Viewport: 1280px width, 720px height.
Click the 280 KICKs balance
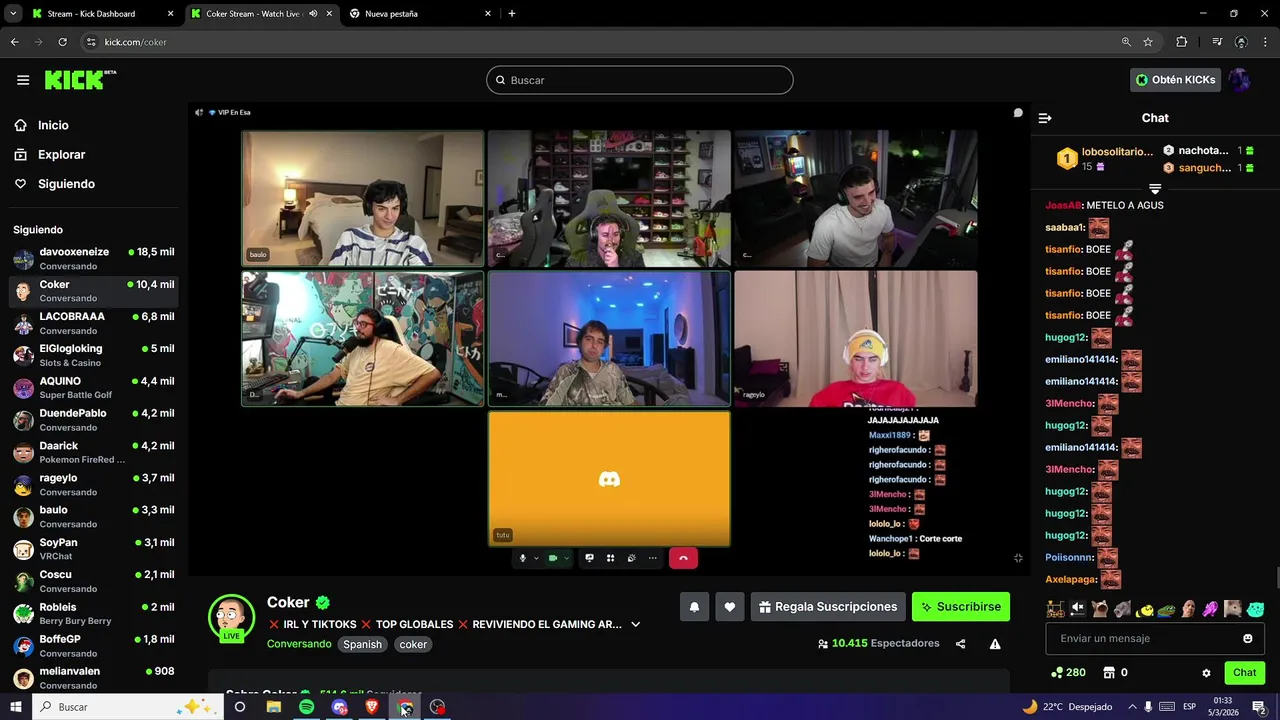(x=1068, y=673)
